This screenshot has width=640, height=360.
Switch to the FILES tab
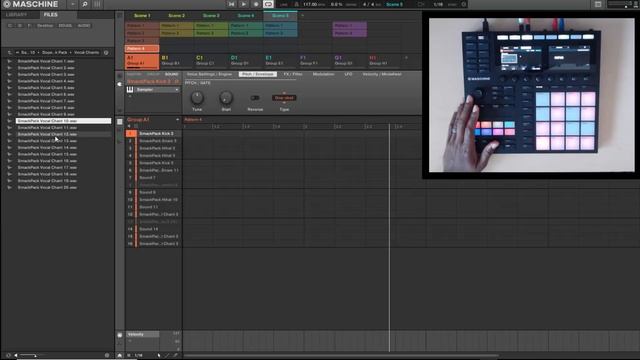[51, 15]
